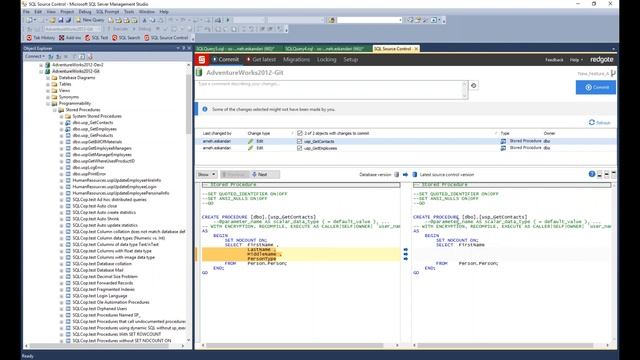This screenshot has width=640, height=360.
Task: Click the Add-ins toolbar button
Action: (69, 38)
